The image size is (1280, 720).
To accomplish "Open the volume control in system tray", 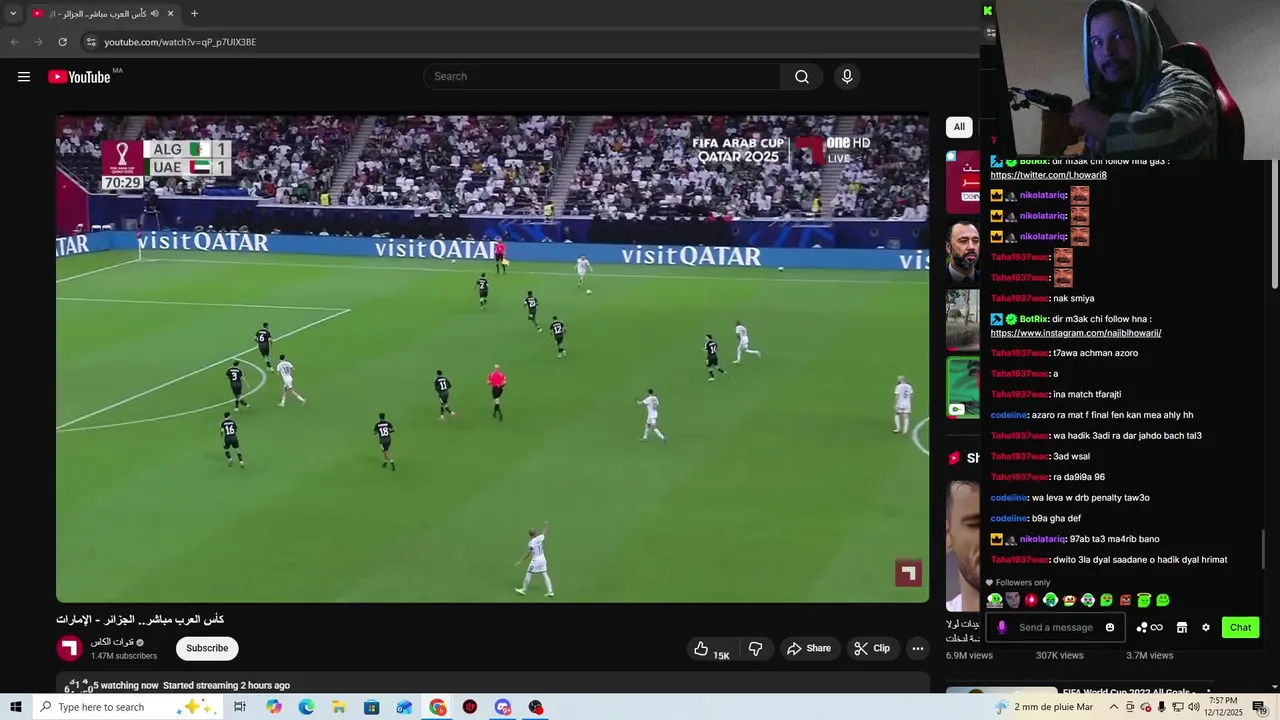I will (x=1193, y=707).
